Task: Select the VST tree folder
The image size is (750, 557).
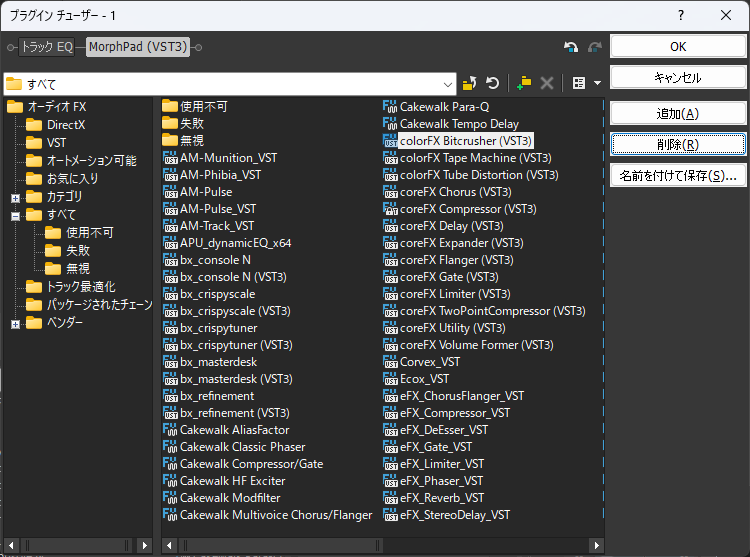Action: [46, 143]
